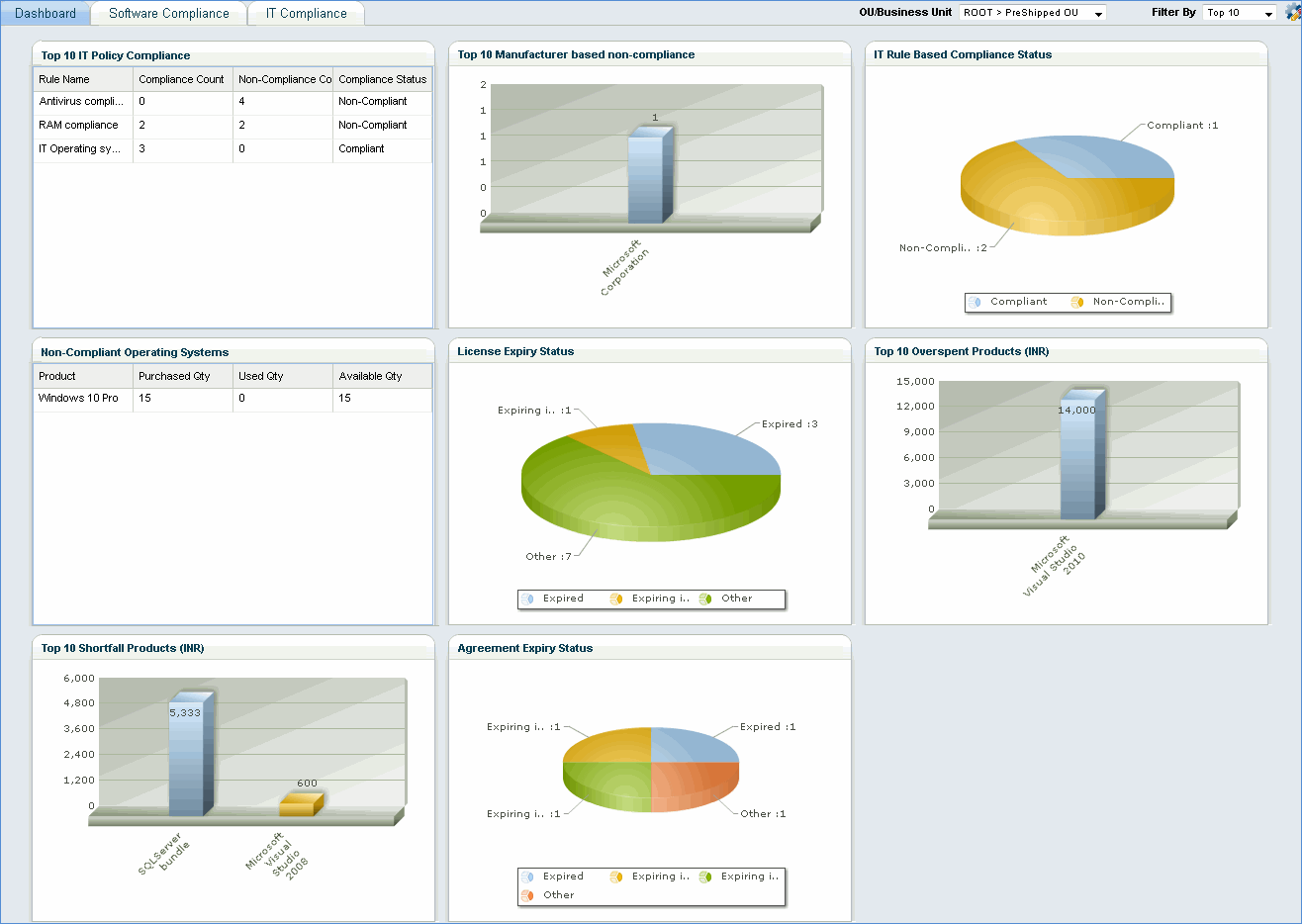Toggle the Expiring series in Agreement Expiry legend
Viewport: 1302px width, 924px height.
point(615,877)
